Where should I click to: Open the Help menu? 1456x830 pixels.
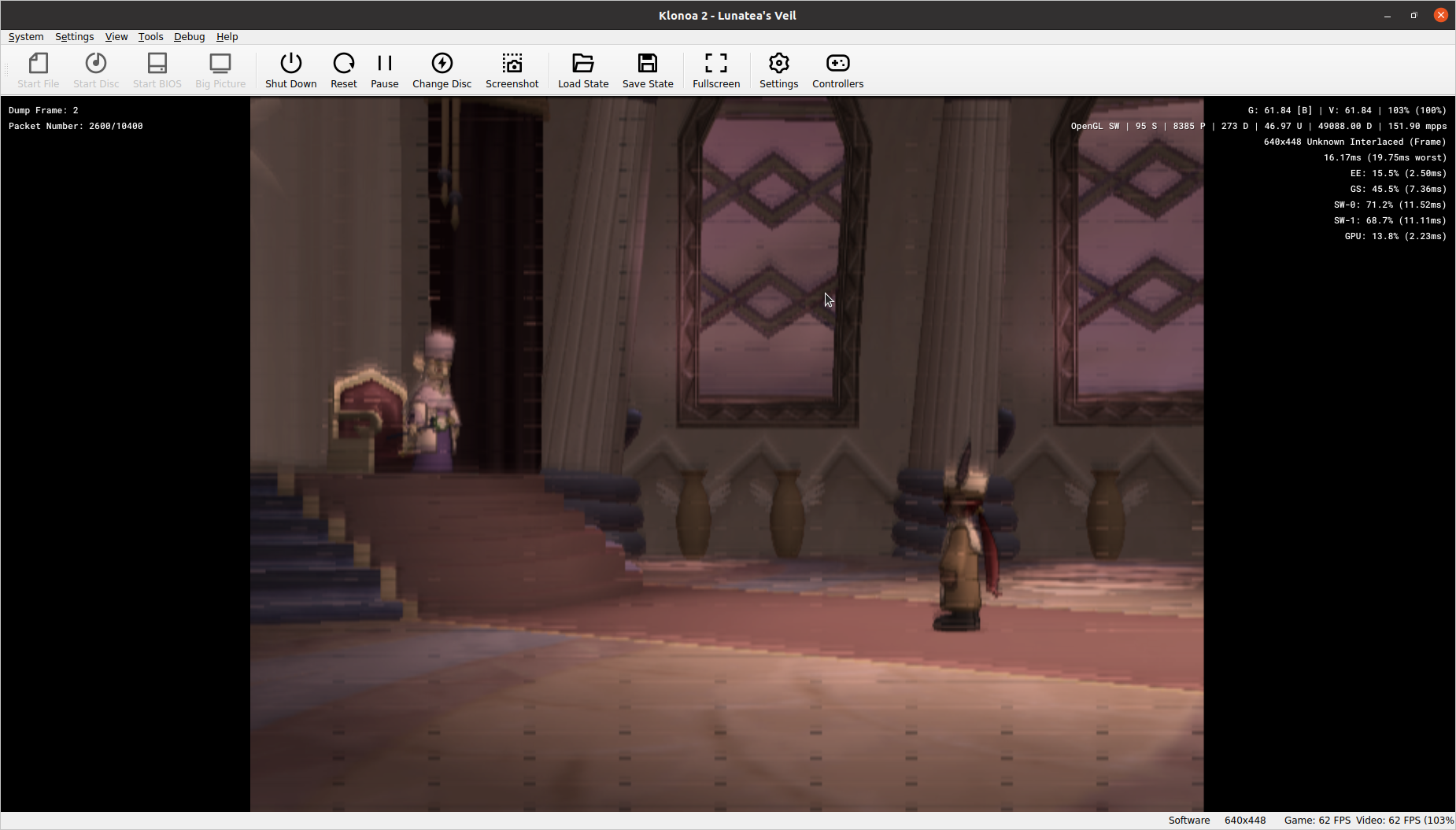pyautogui.click(x=227, y=37)
